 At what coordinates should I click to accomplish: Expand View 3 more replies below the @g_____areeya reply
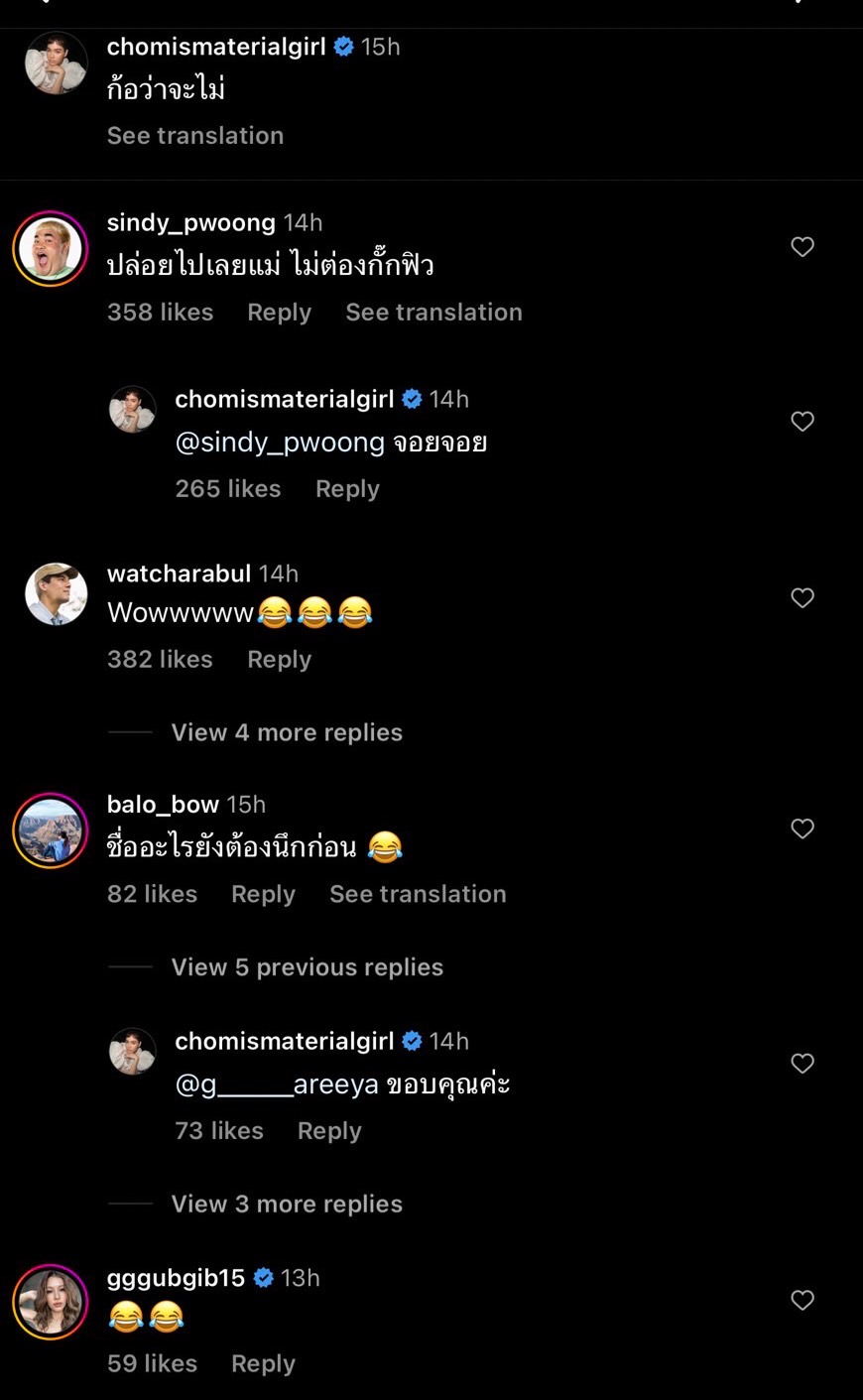click(x=287, y=1204)
